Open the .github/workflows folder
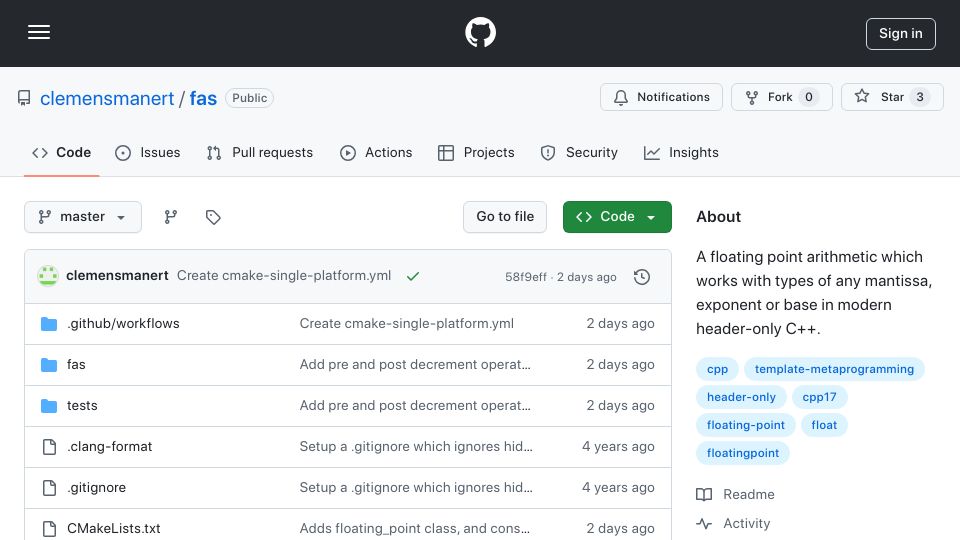The height and width of the screenshot is (540, 960). click(123, 323)
